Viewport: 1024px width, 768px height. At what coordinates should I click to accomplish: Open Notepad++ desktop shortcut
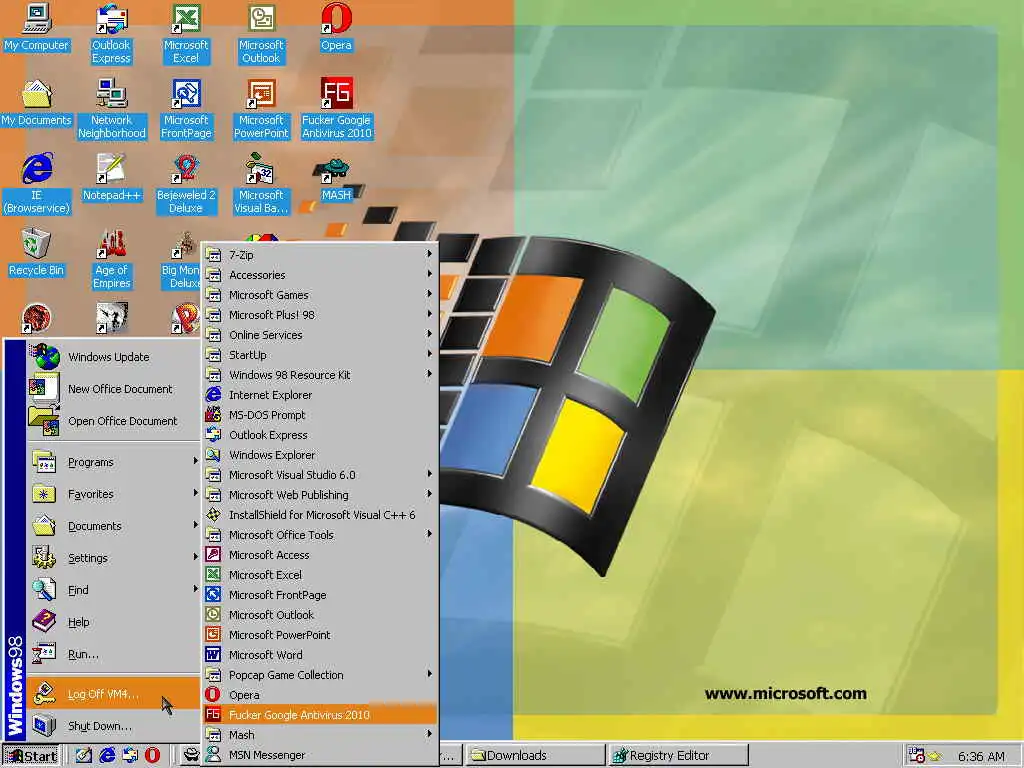tap(112, 178)
